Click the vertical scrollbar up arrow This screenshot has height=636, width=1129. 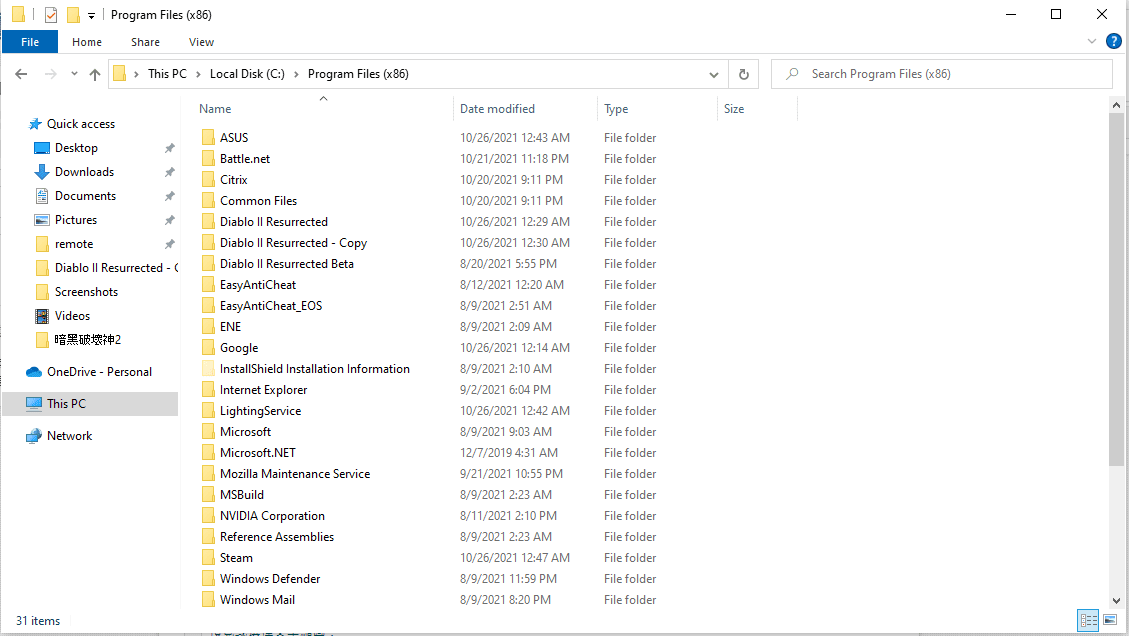tap(1116, 105)
